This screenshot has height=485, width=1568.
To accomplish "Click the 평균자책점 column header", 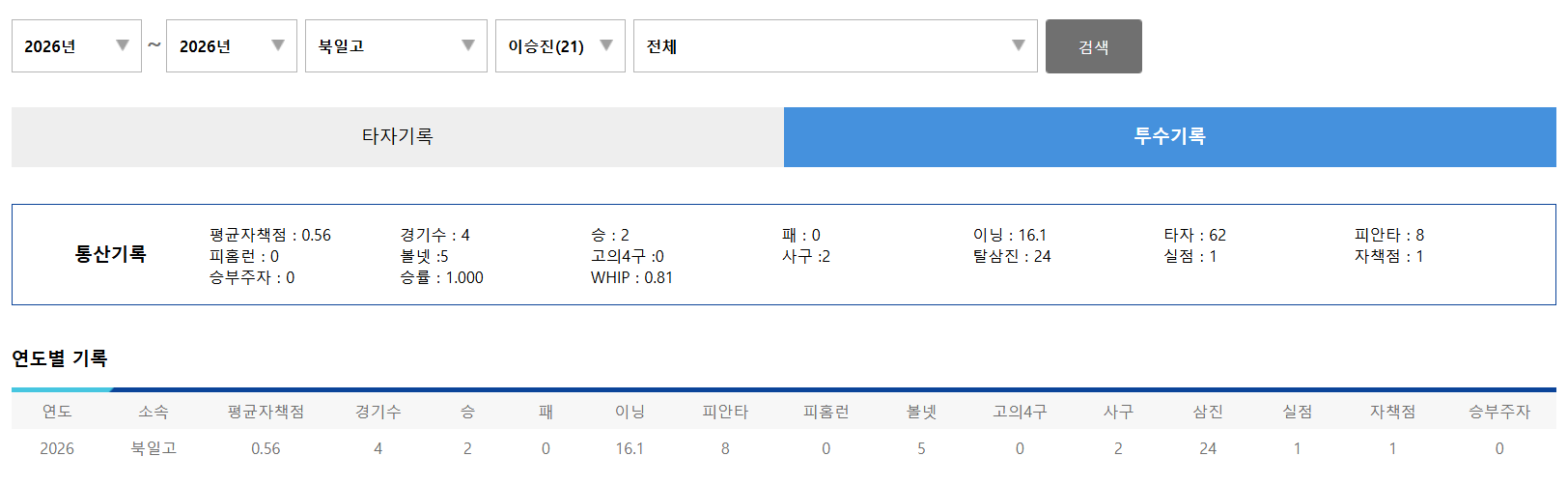I will [266, 412].
